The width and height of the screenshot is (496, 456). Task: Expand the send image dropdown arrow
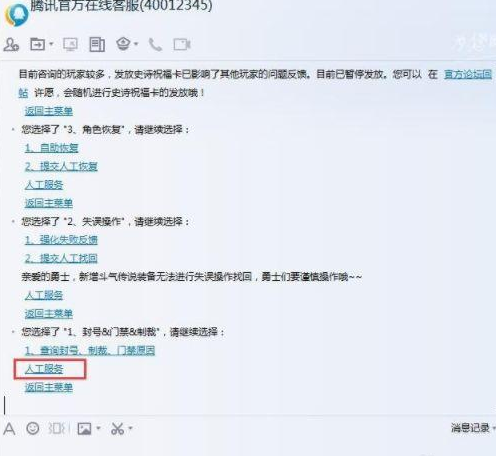point(98,428)
